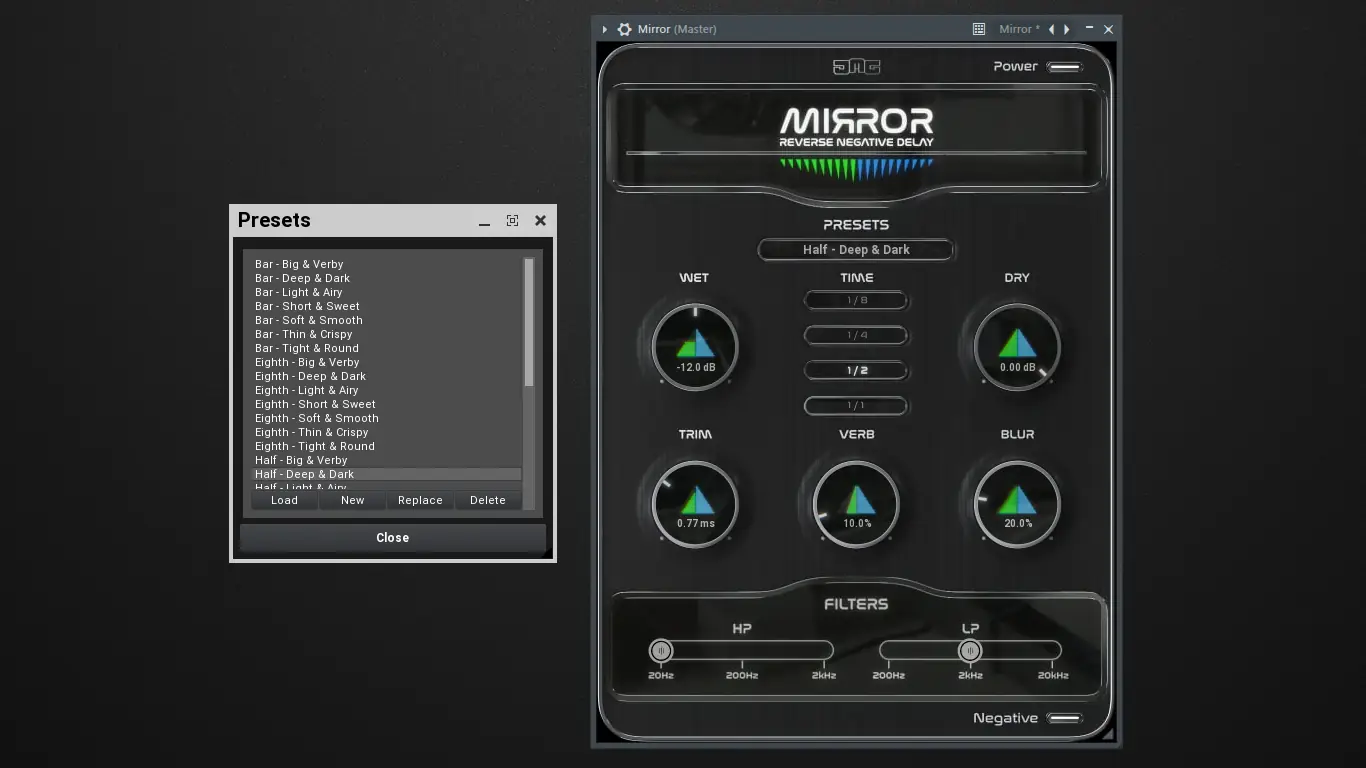The height and width of the screenshot is (768, 1366).
Task: Select preset Bar - Thin & Crispy
Action: click(x=386, y=334)
